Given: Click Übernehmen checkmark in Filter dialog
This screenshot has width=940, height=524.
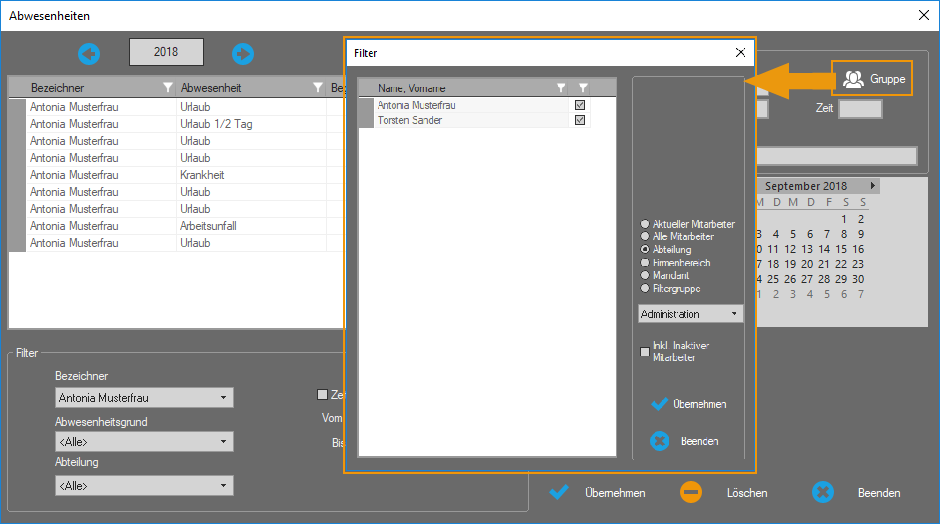Looking at the screenshot, I should point(659,404).
